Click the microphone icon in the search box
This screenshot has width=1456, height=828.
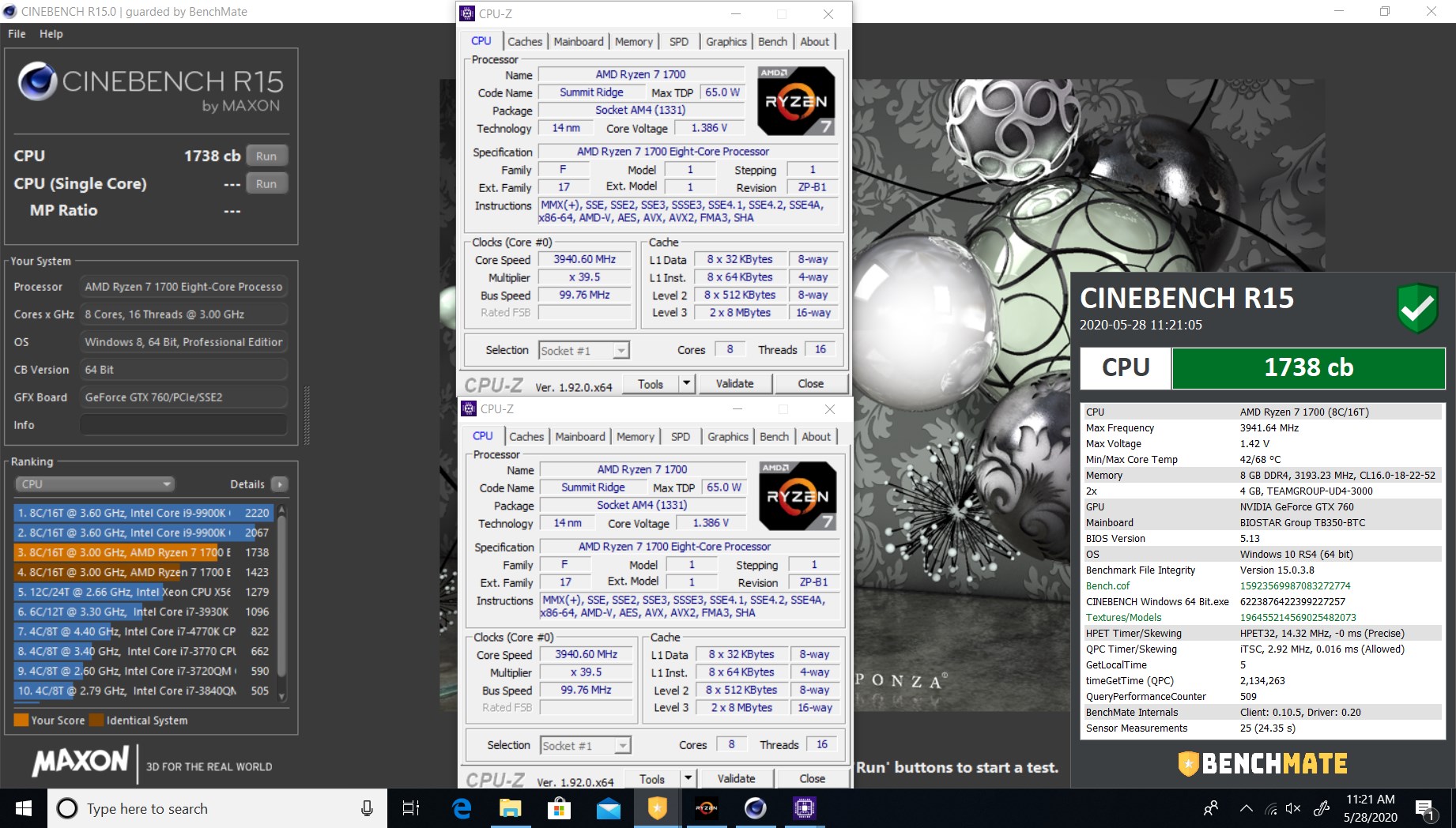367,808
